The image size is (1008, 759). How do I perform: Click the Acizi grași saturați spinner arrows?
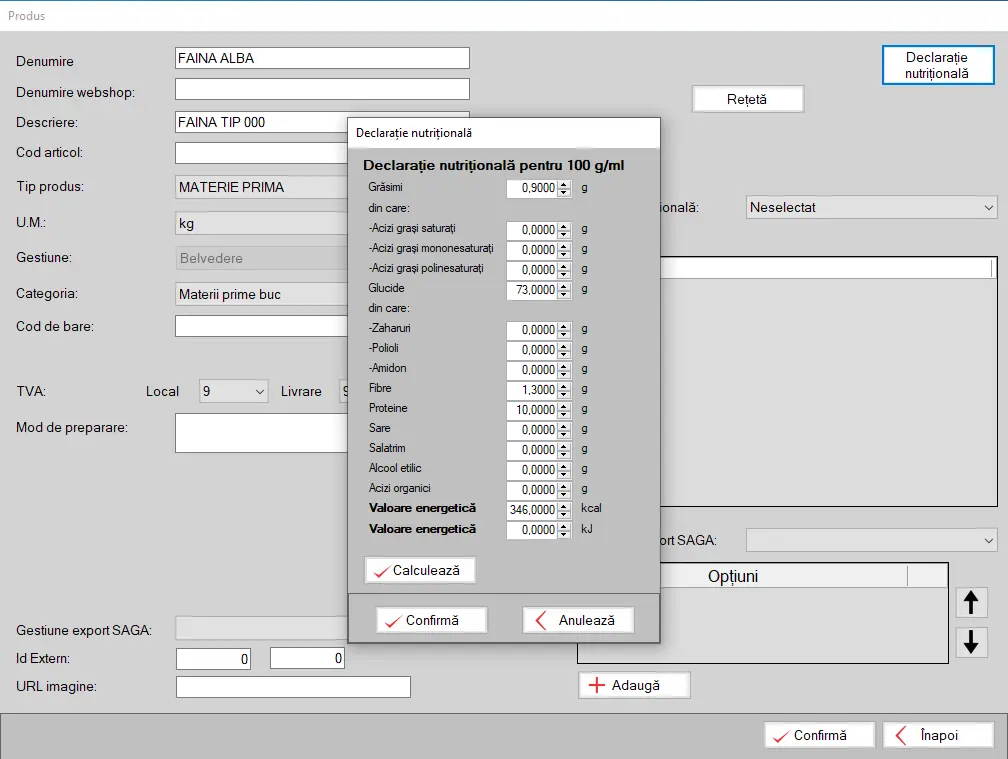coord(564,230)
